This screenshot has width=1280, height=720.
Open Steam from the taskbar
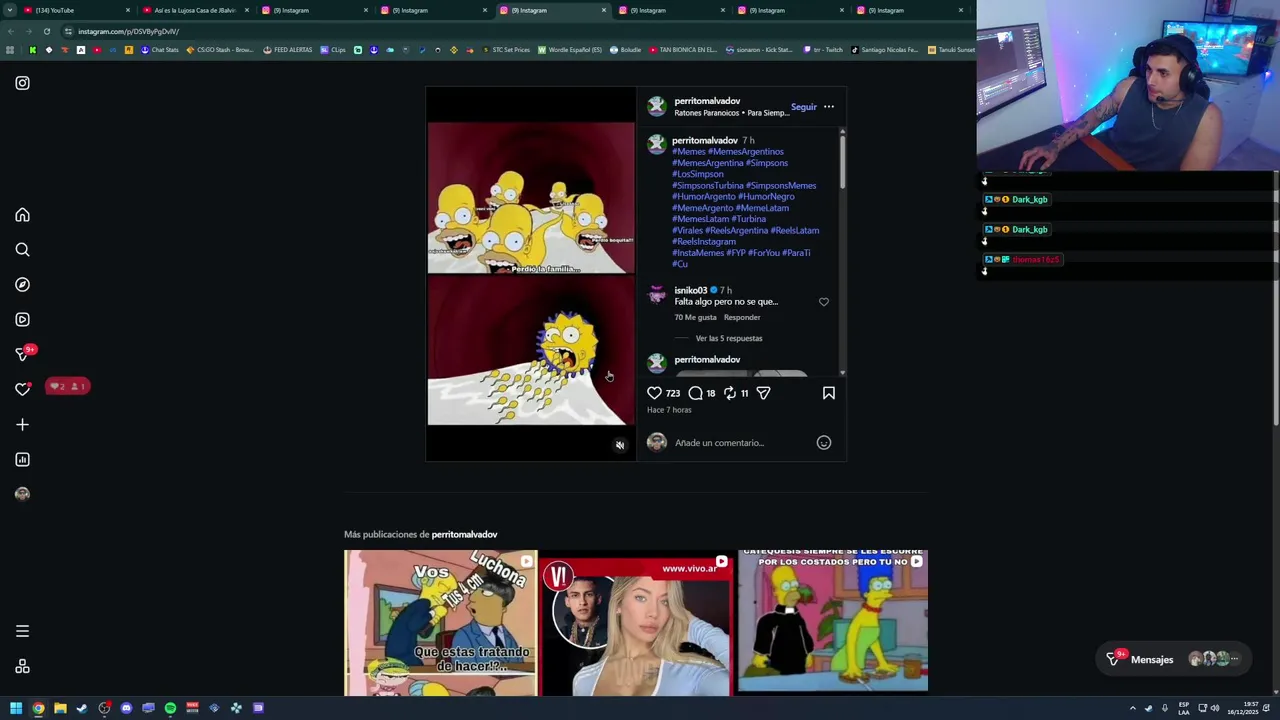(82, 708)
